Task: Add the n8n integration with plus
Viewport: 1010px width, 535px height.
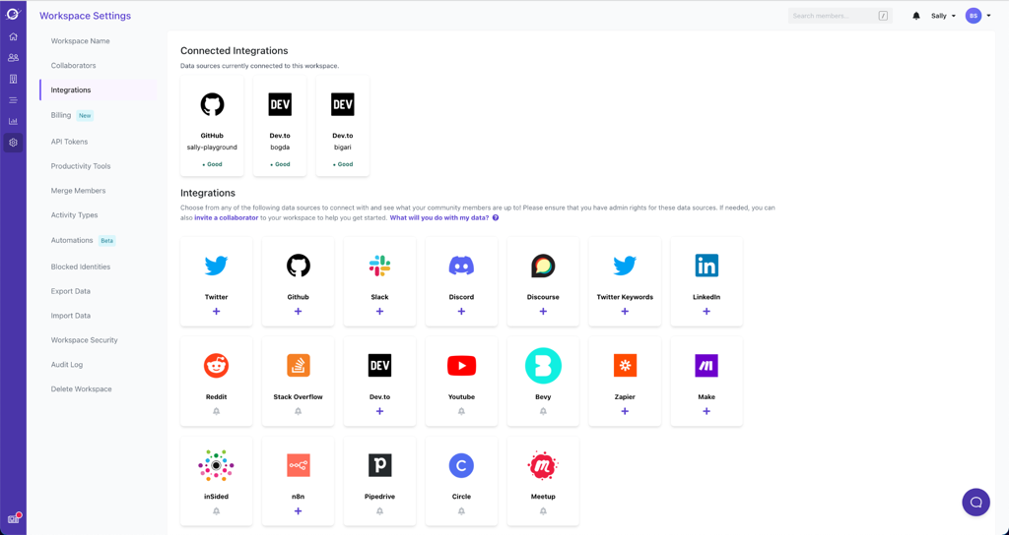Action: [x=298, y=511]
